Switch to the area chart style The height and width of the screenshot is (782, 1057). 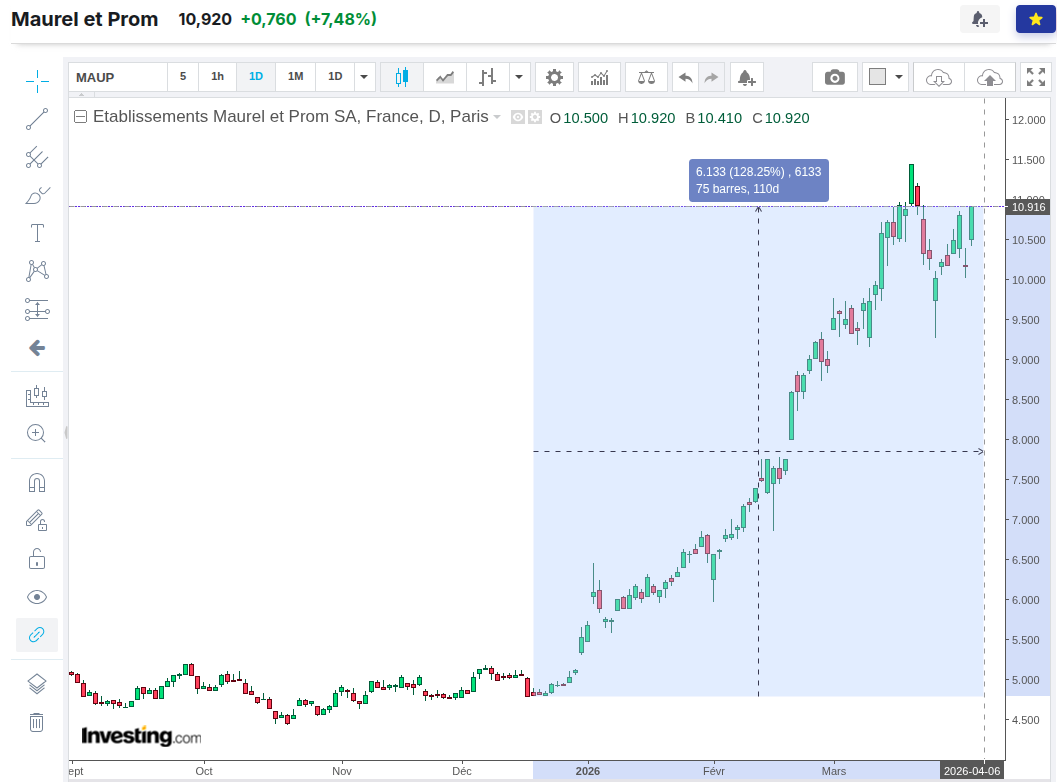[444, 78]
